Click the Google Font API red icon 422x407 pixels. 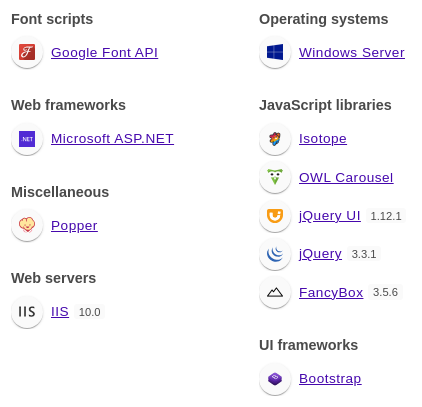click(27, 52)
